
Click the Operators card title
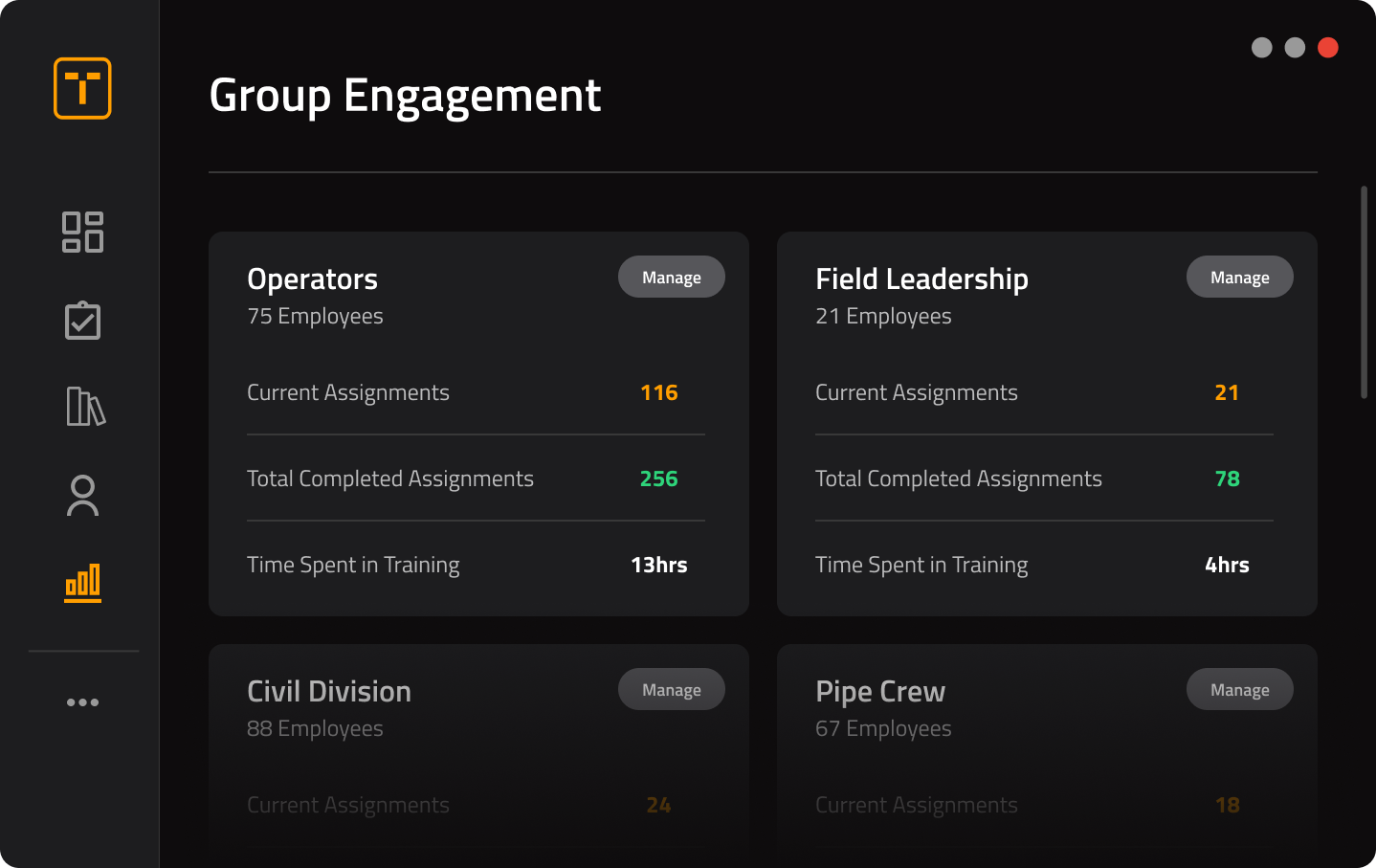point(312,279)
